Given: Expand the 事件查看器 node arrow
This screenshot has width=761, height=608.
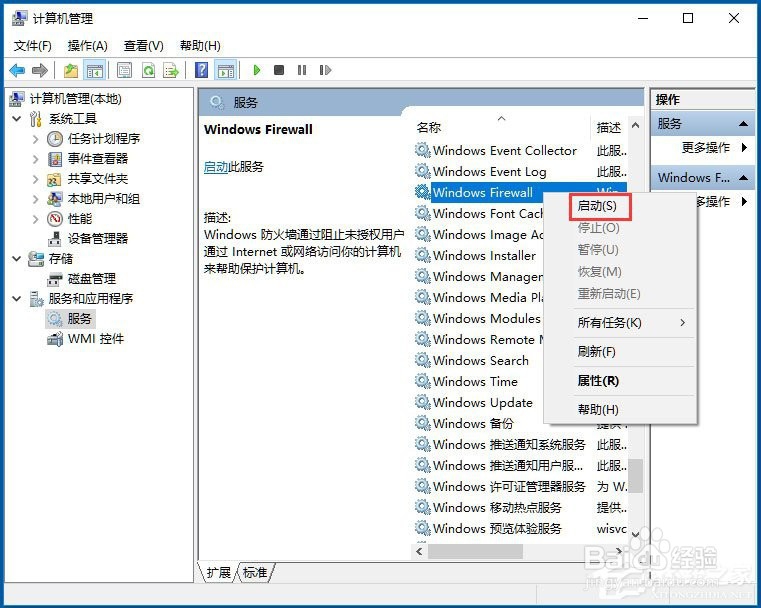Looking at the screenshot, I should click(x=35, y=159).
